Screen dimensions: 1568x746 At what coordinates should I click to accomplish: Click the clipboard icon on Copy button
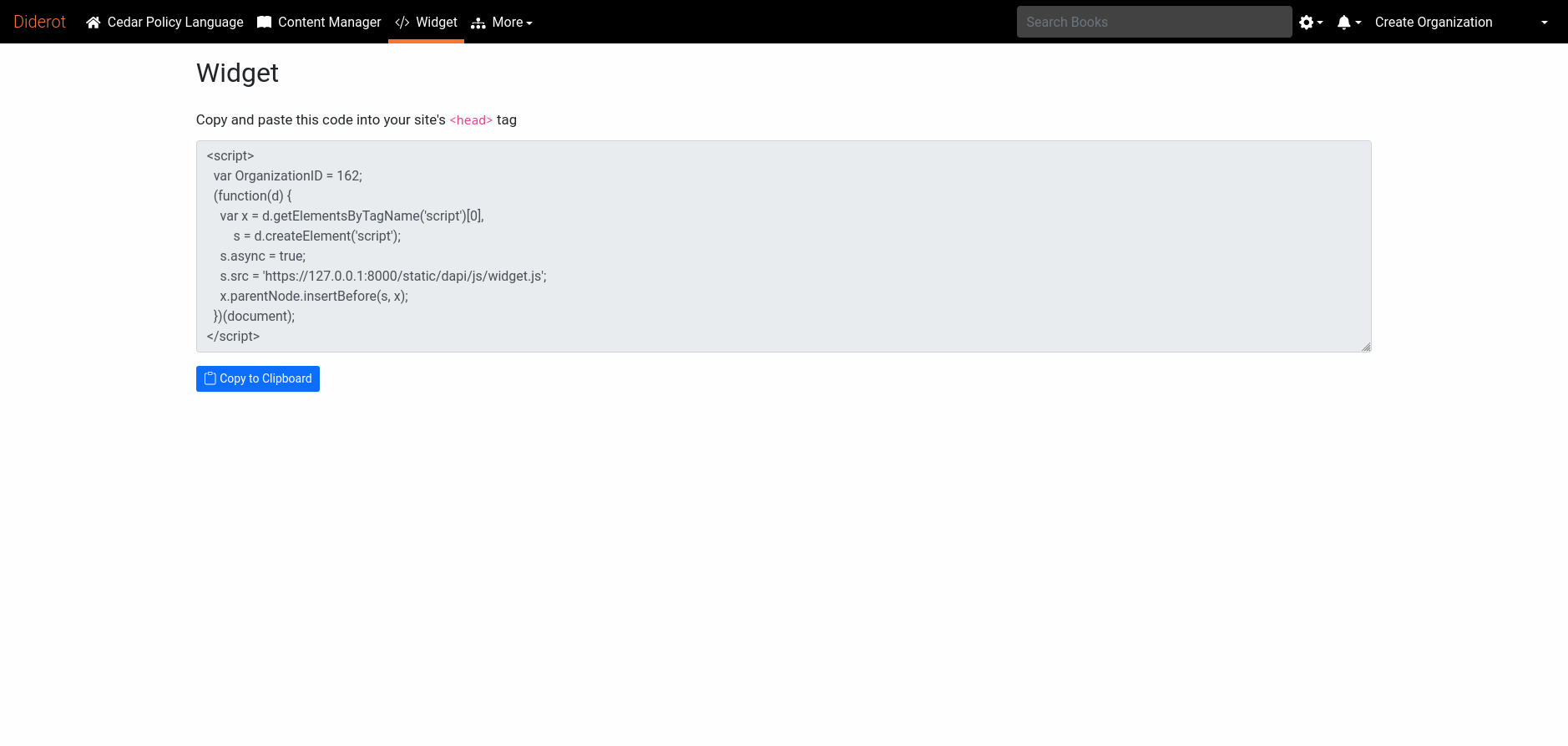click(210, 378)
